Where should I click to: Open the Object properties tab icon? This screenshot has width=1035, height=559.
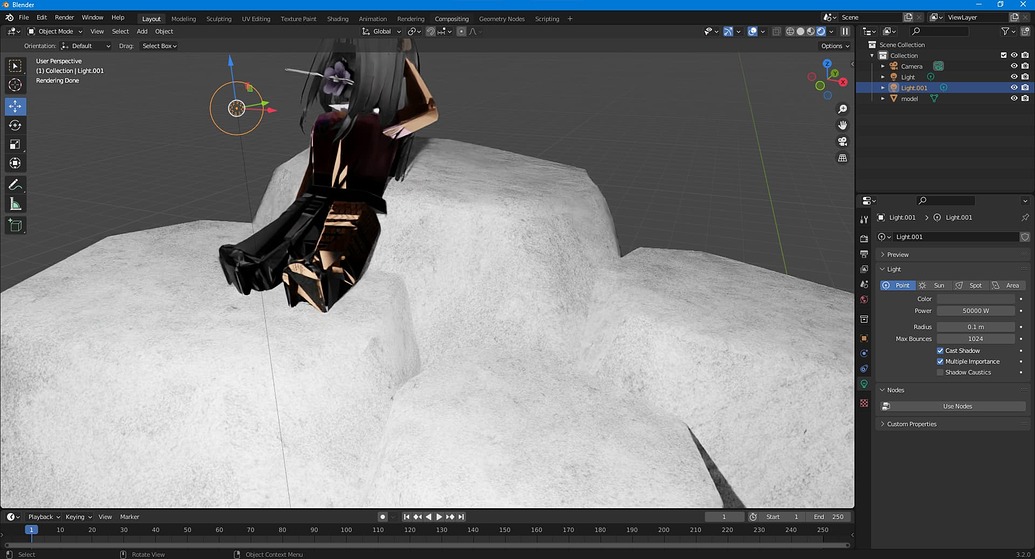point(864,338)
